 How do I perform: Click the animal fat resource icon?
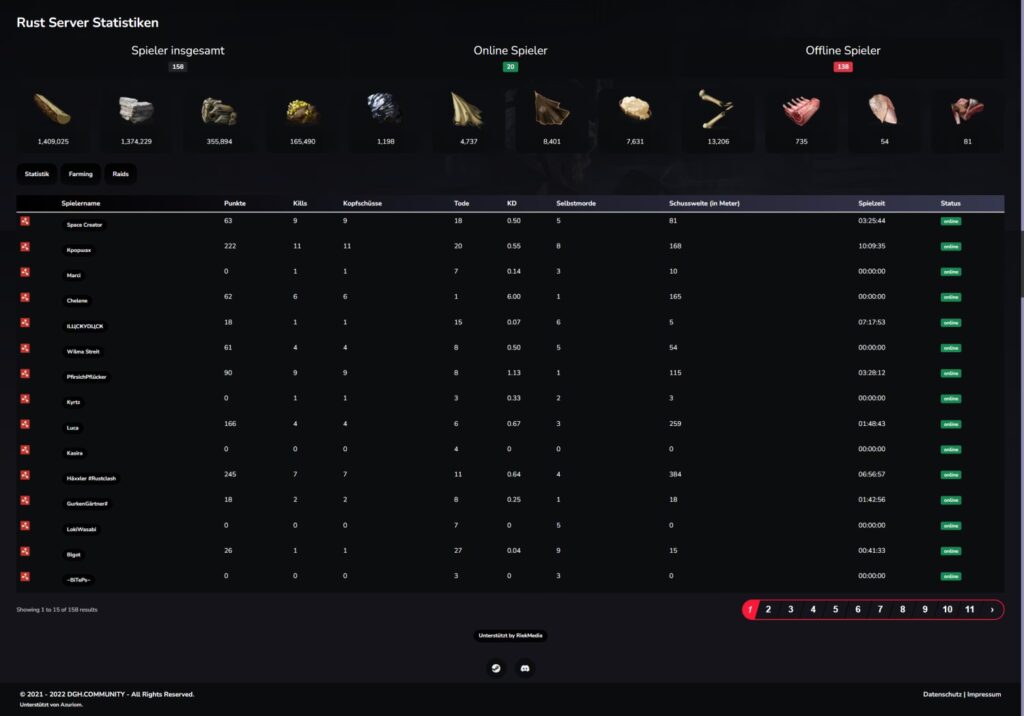[635, 108]
